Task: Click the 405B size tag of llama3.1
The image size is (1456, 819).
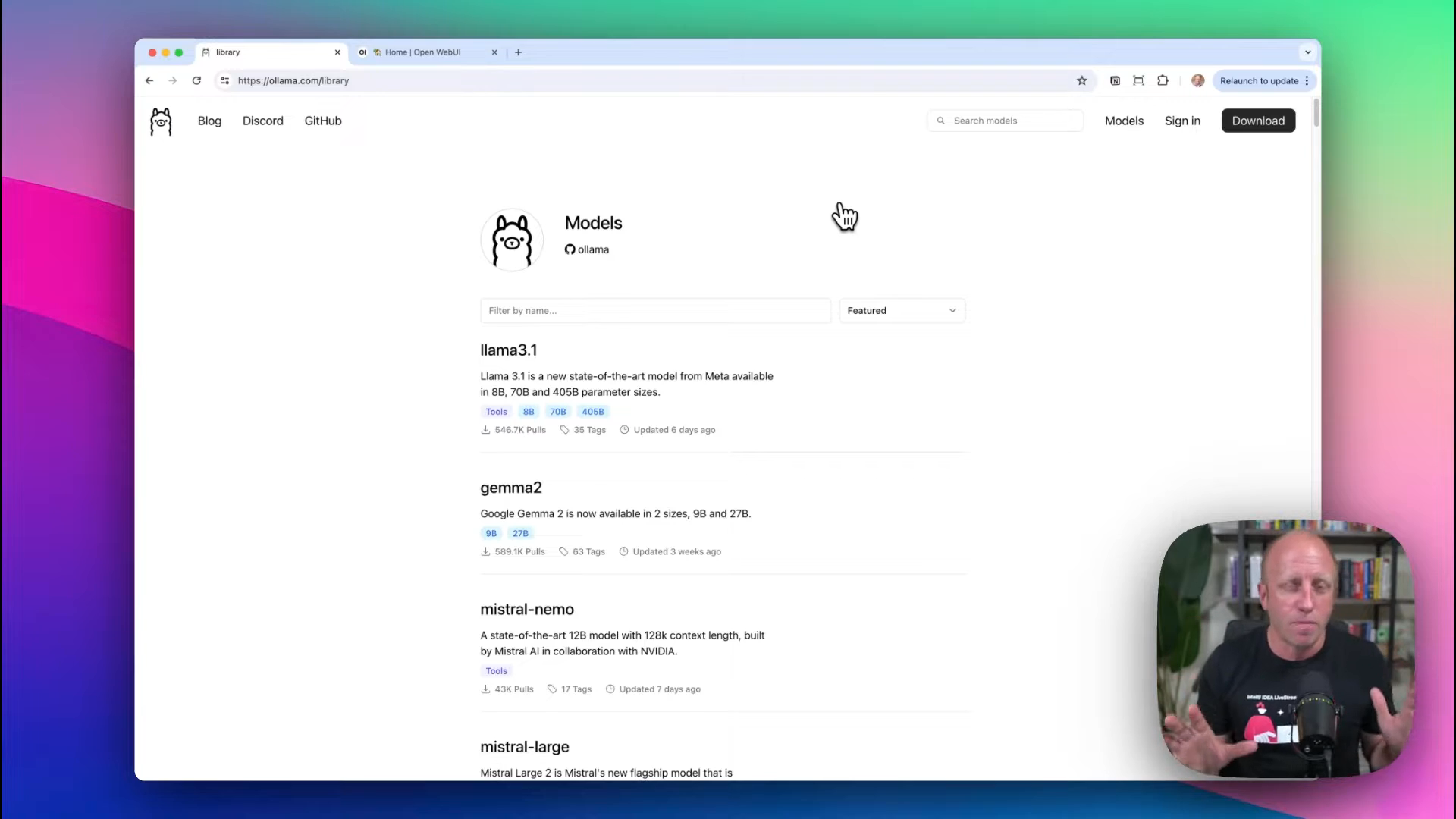Action: click(592, 412)
